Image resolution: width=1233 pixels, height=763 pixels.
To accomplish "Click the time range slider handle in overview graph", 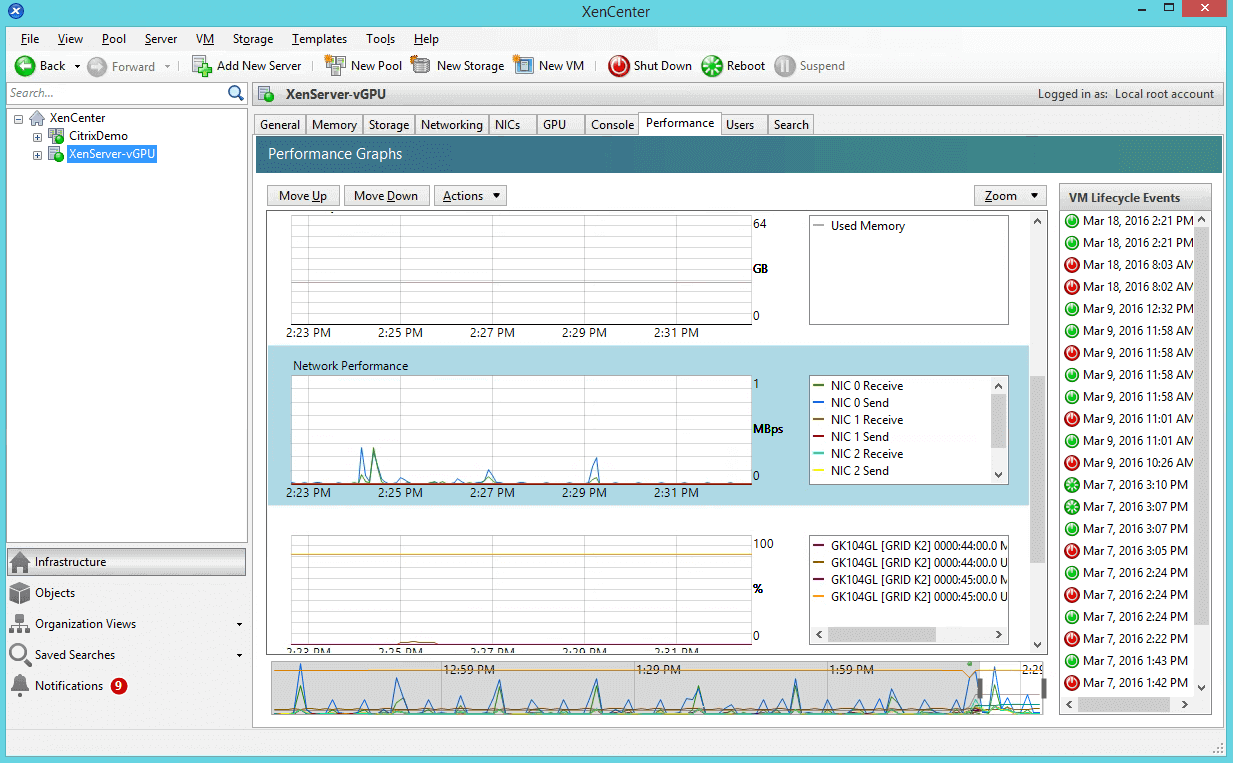I will click(x=980, y=688).
